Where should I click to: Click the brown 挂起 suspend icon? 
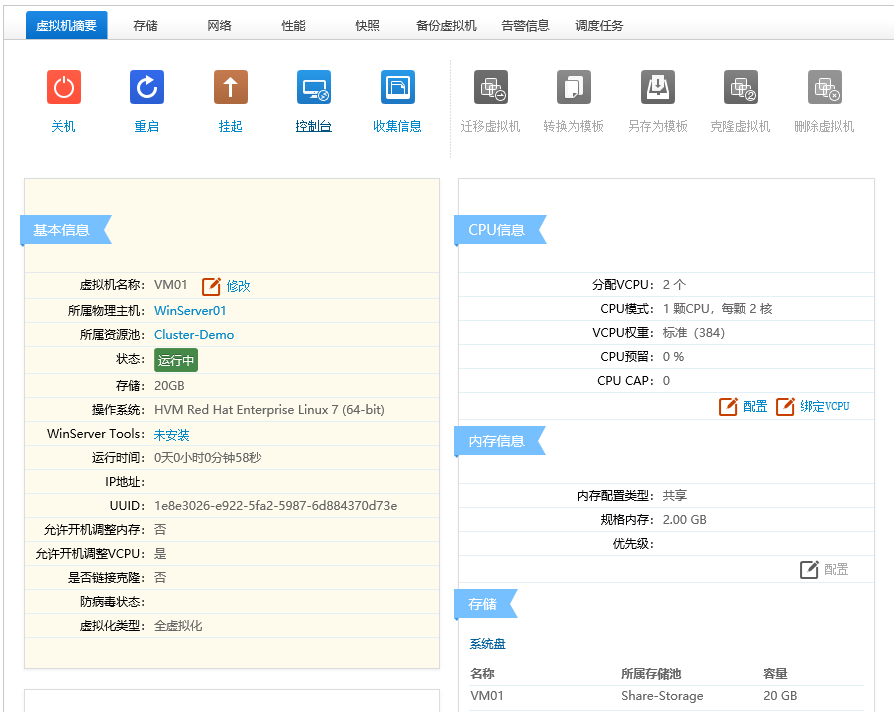pos(231,87)
